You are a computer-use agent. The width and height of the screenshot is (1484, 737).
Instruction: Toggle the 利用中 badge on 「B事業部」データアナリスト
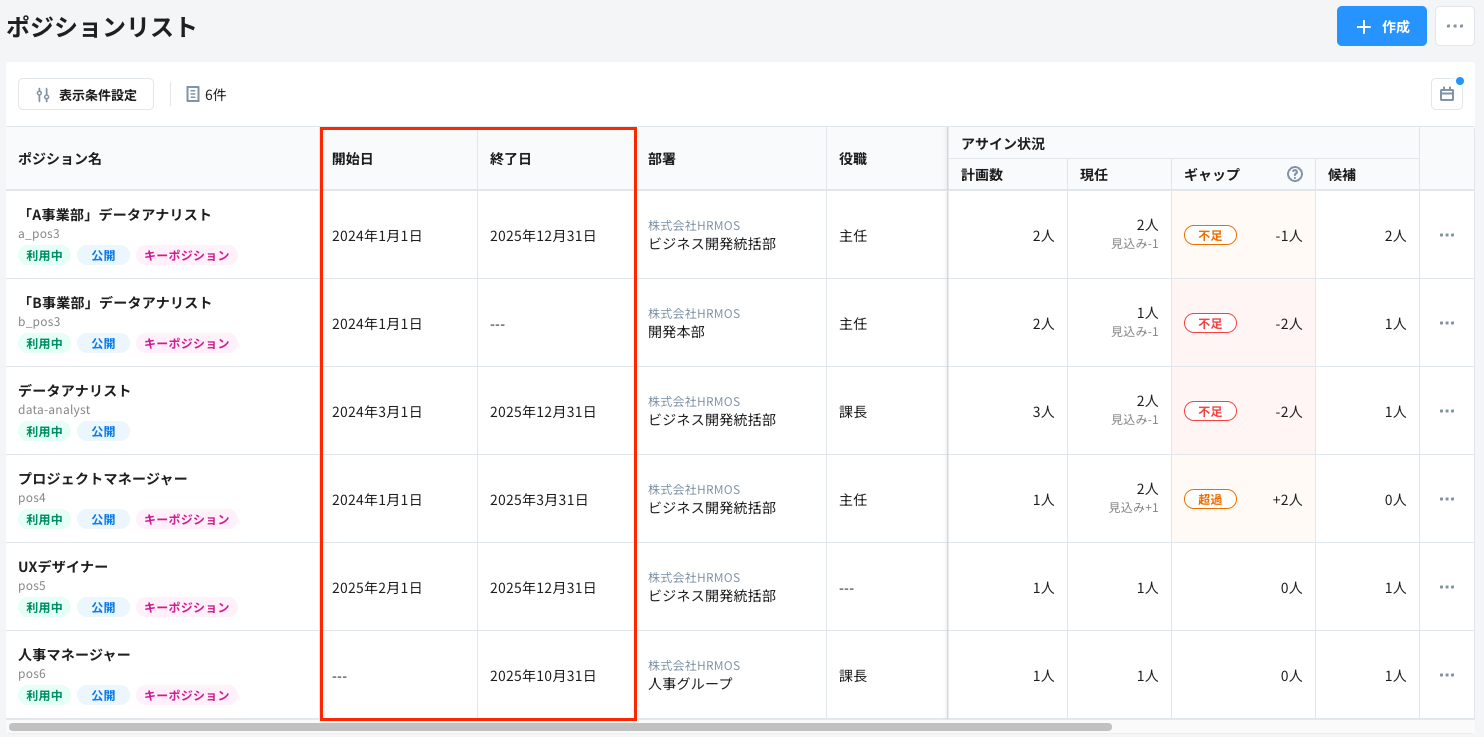coord(44,343)
